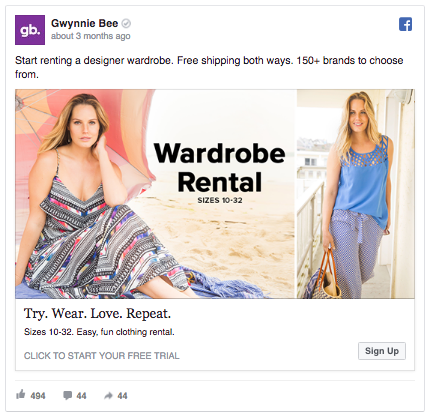Click the 494 likes count
Viewport: 426px width, 418px height.
tap(38, 396)
